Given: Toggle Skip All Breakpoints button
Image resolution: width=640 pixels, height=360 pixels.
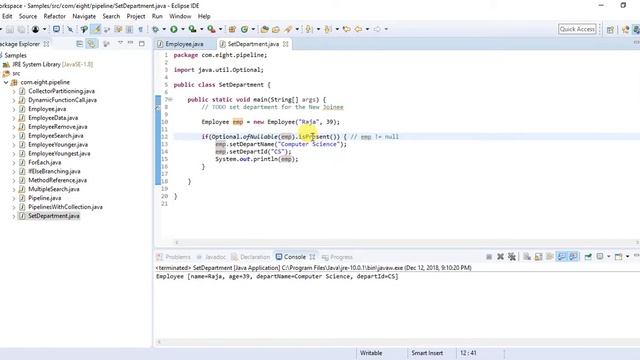Looking at the screenshot, I should (x=70, y=29).
